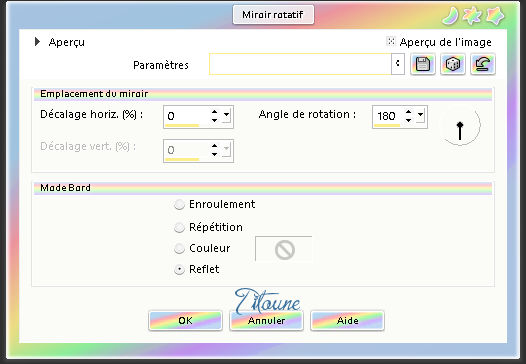
Task: Select the Enroulement edge mode
Action: click(x=179, y=204)
